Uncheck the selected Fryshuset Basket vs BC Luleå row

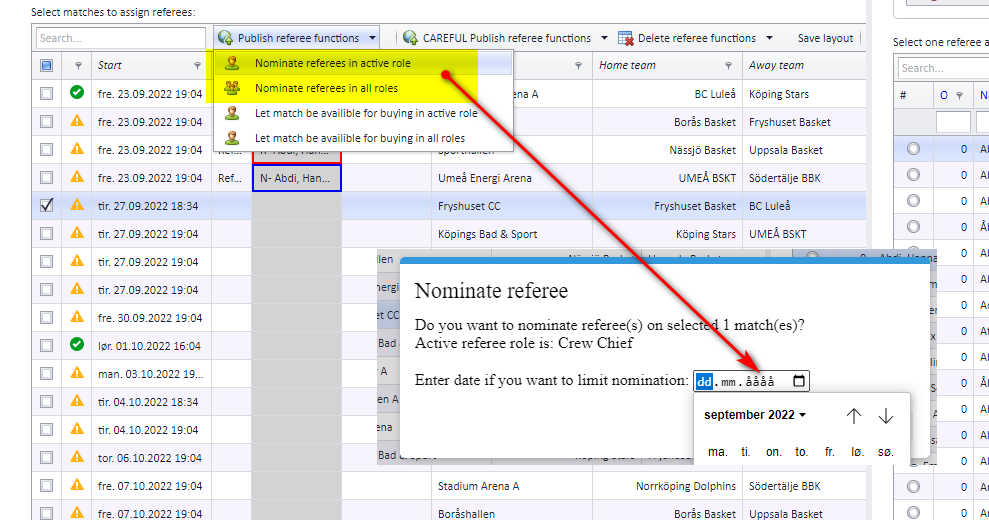(47, 205)
